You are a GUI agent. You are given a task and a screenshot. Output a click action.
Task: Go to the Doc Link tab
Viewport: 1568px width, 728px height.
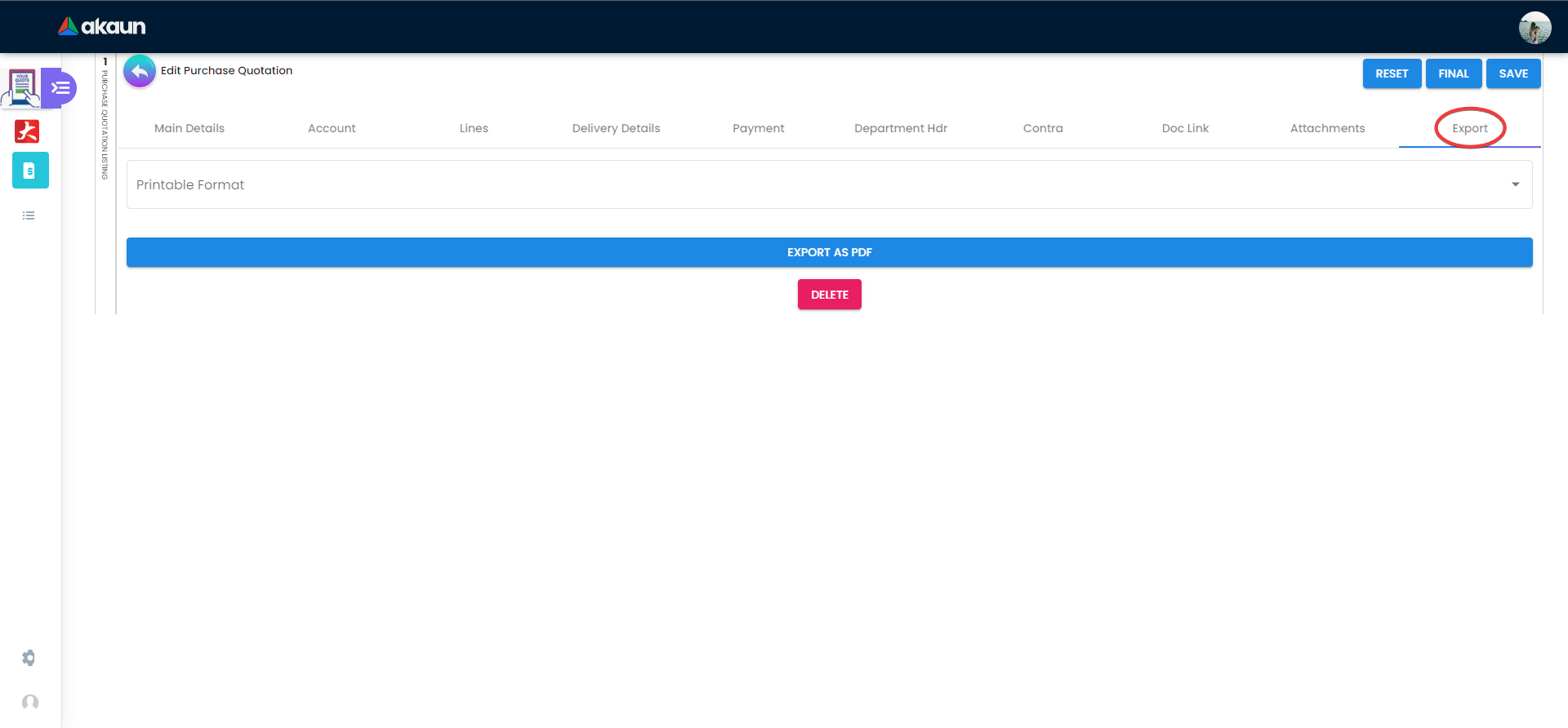coord(1186,128)
